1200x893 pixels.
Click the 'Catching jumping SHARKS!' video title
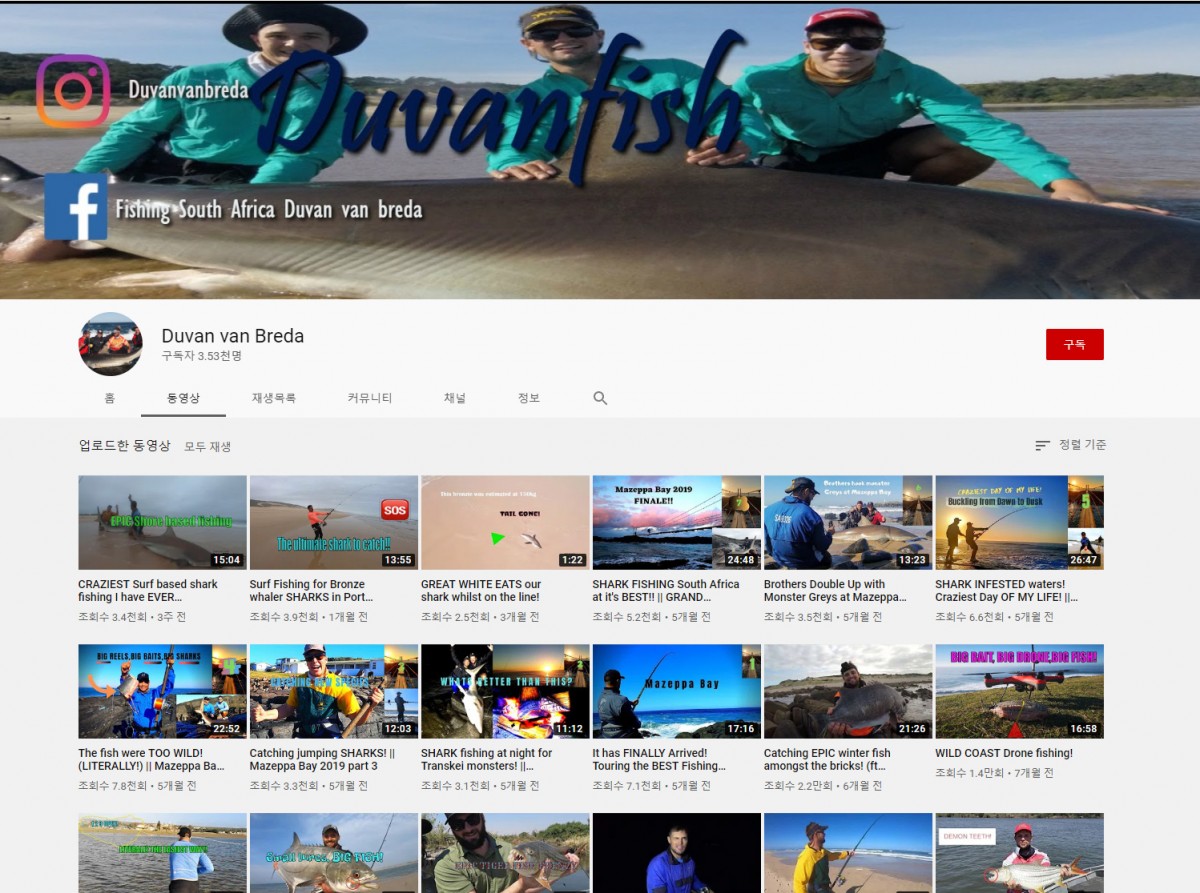[x=322, y=759]
